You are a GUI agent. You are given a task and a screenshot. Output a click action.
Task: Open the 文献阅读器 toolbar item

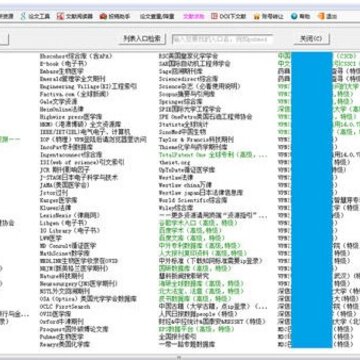[75, 16]
